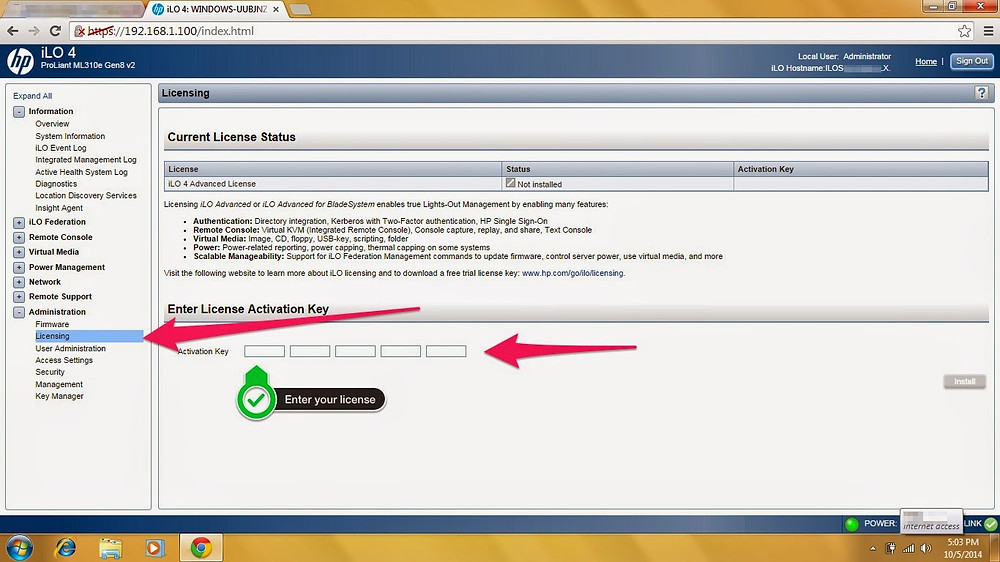Screen dimensions: 1000x562
Task: Open Access Settings page
Action: (x=64, y=360)
